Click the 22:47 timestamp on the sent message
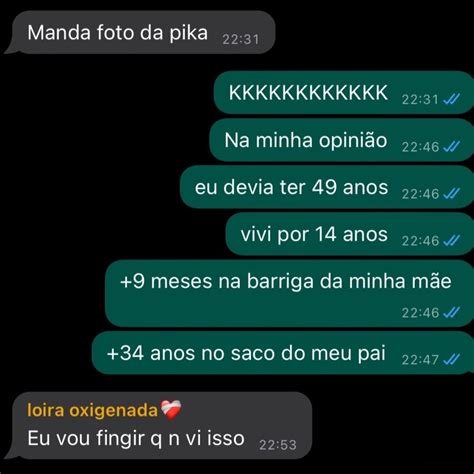This screenshot has width=474, height=474. (420, 360)
